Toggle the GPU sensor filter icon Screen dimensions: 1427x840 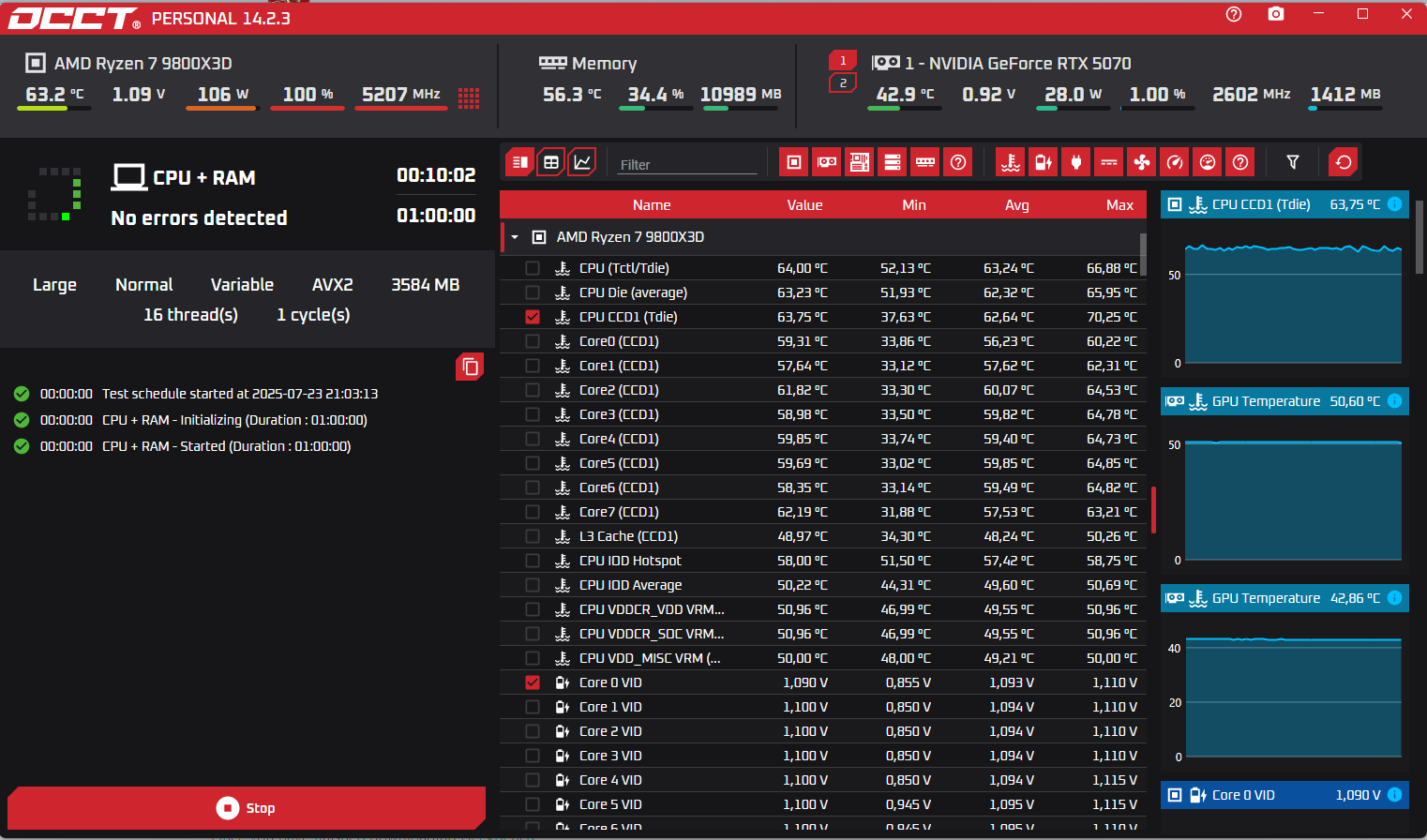click(x=827, y=162)
